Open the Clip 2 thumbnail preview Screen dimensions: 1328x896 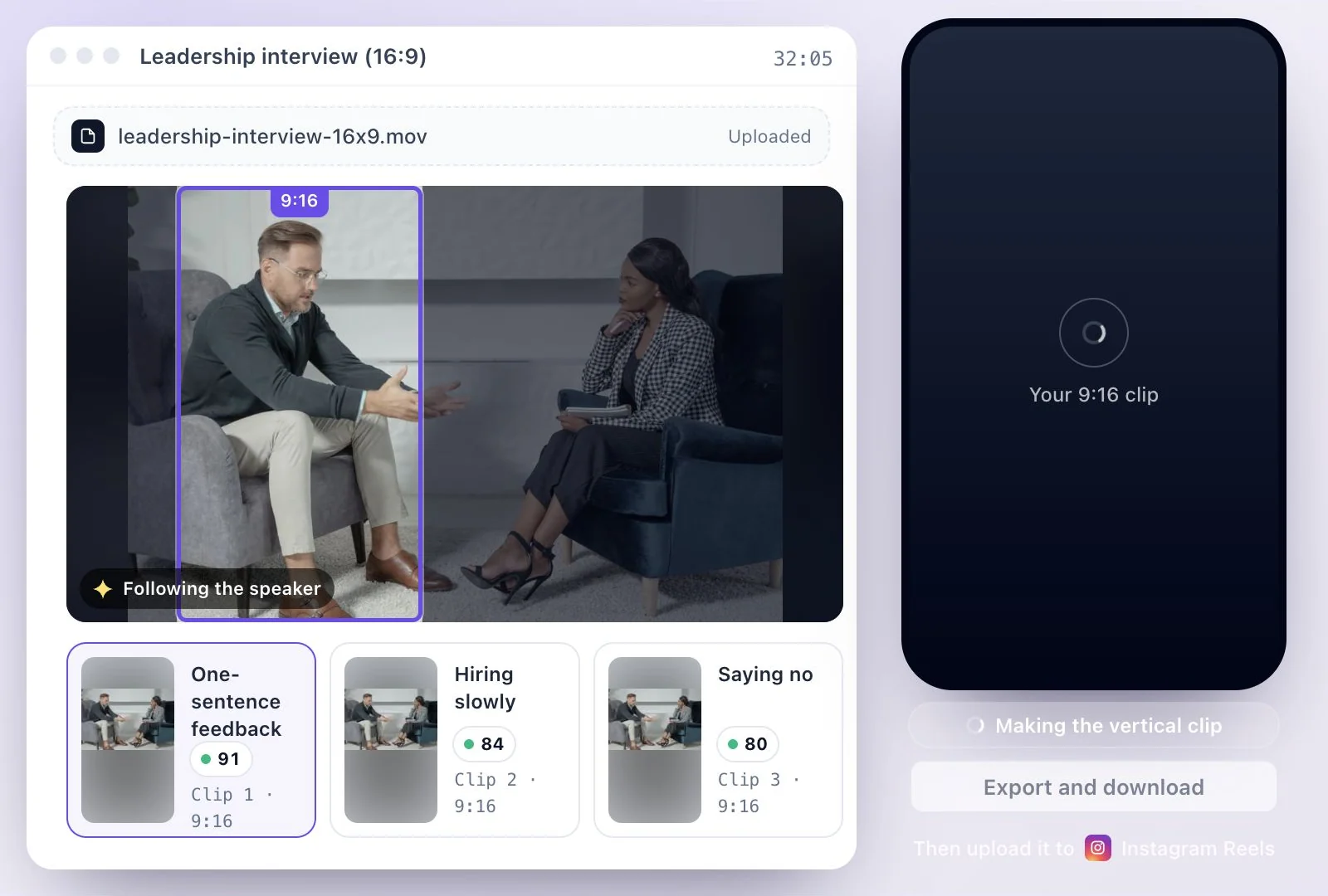[391, 740]
